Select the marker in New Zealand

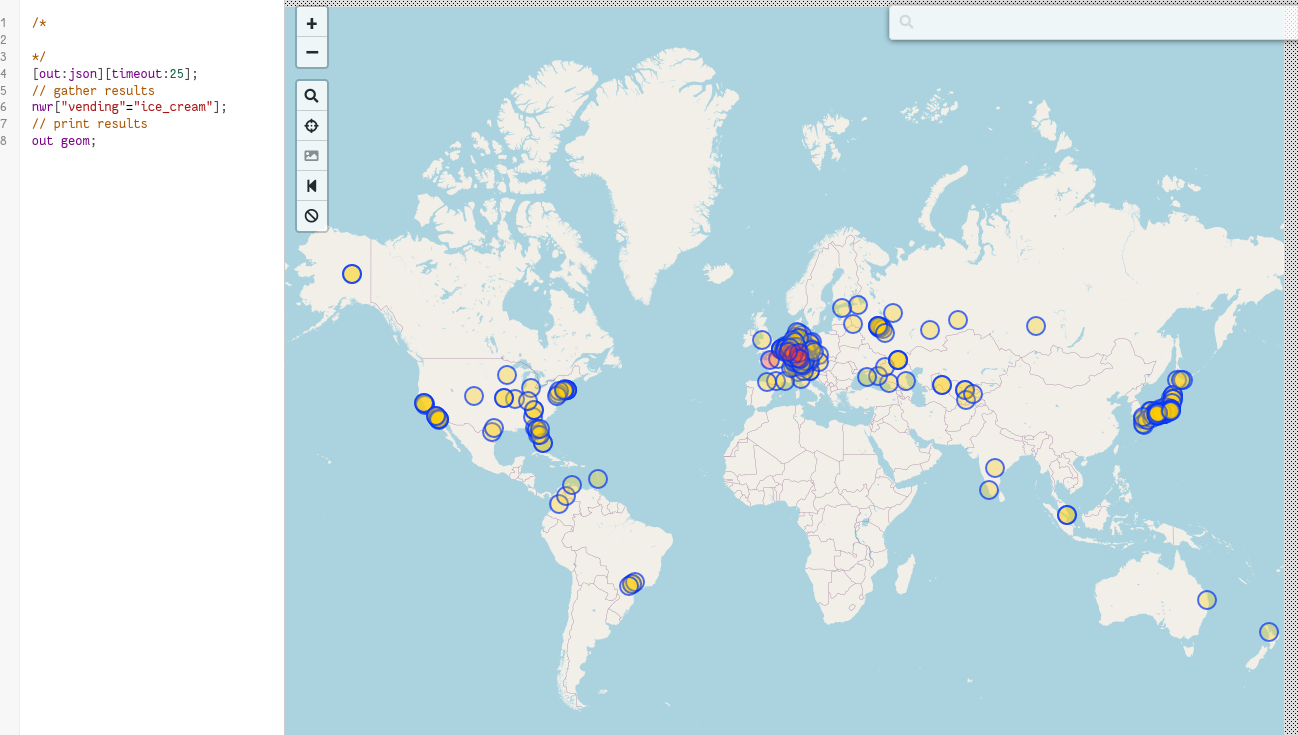1268,632
